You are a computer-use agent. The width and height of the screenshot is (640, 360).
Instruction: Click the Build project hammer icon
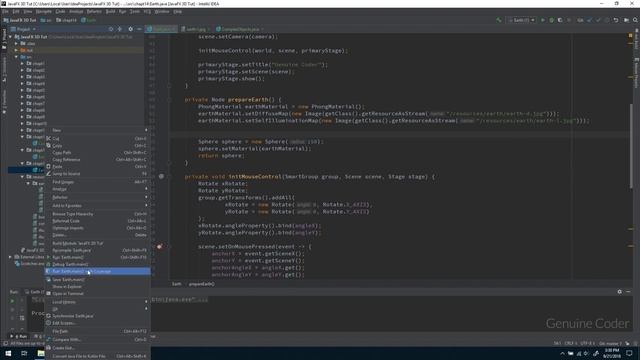(x=499, y=20)
